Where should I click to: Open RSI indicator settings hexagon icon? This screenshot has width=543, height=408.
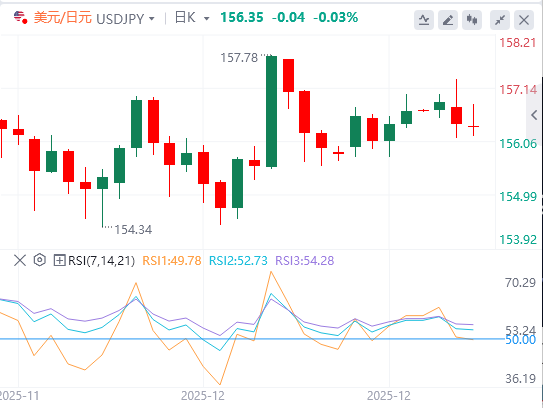tap(40, 260)
